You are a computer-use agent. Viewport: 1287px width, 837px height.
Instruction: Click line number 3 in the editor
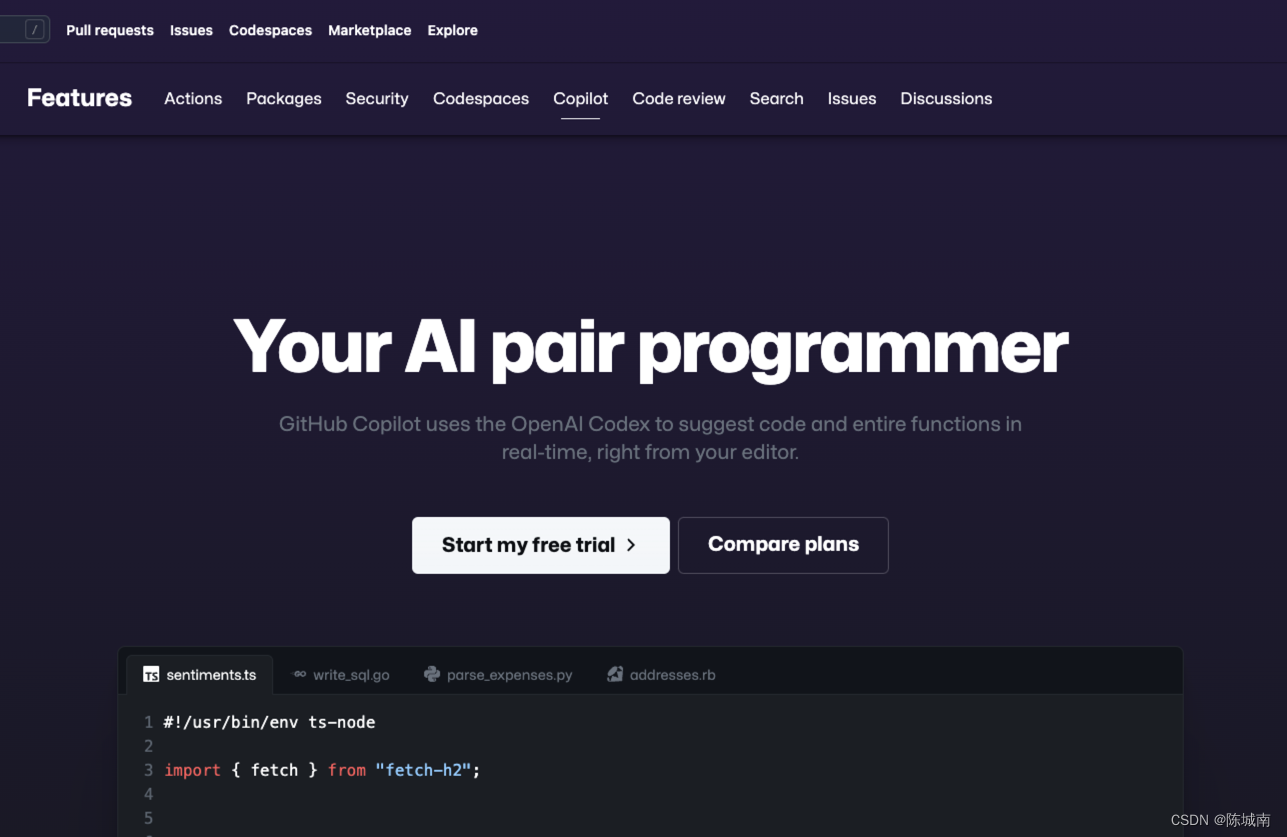click(148, 770)
